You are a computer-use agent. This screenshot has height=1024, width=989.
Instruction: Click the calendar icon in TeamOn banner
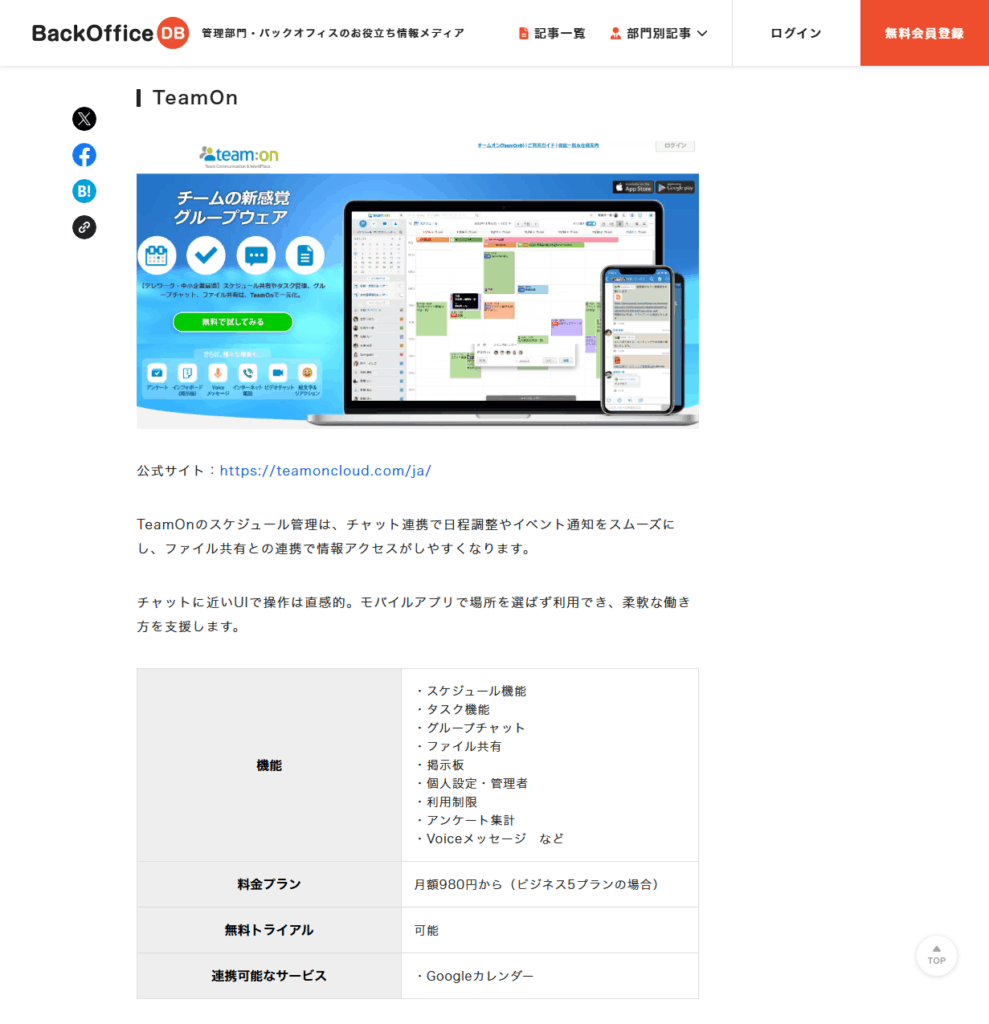coord(157,255)
